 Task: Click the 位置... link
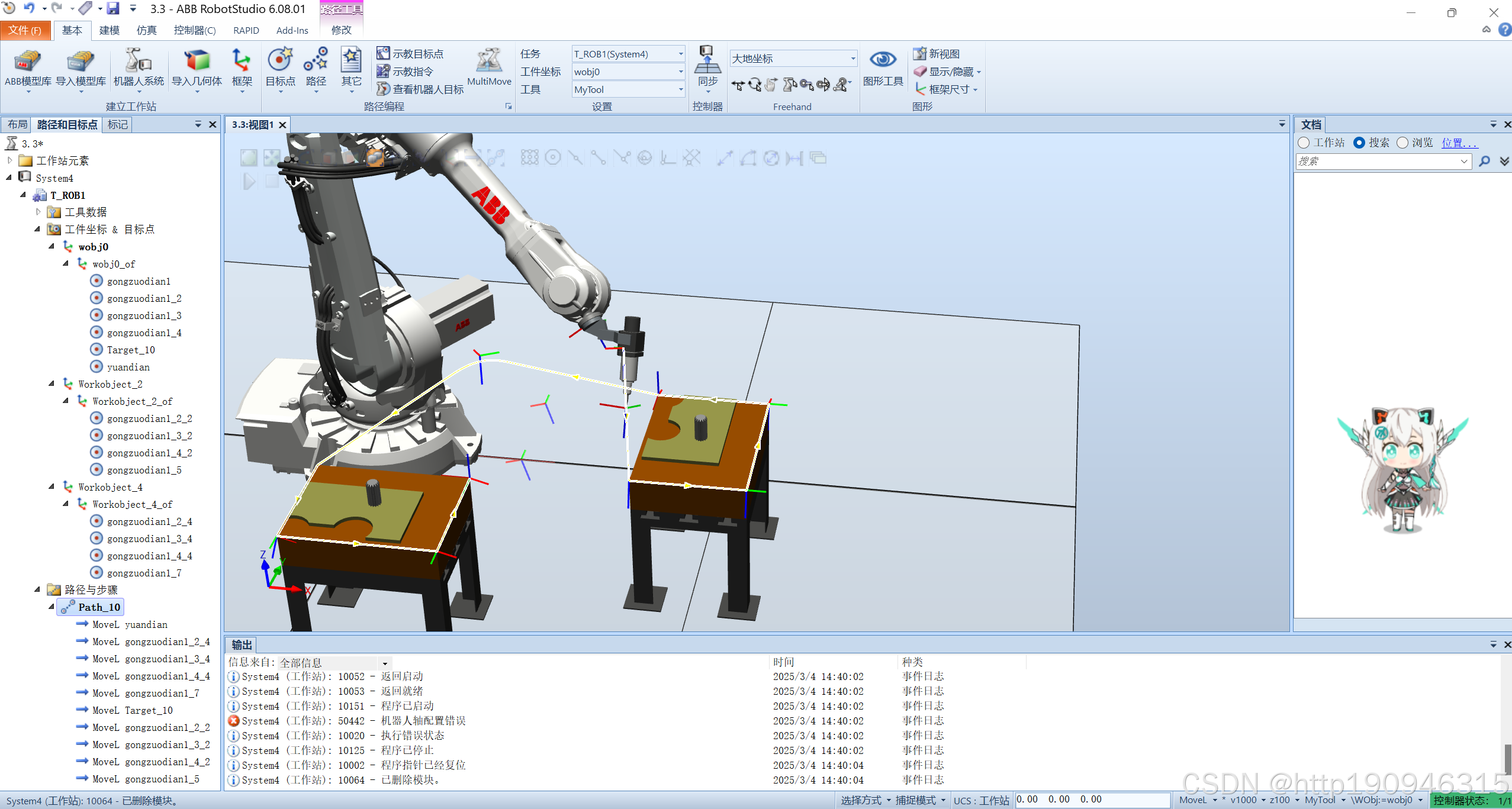click(1459, 143)
